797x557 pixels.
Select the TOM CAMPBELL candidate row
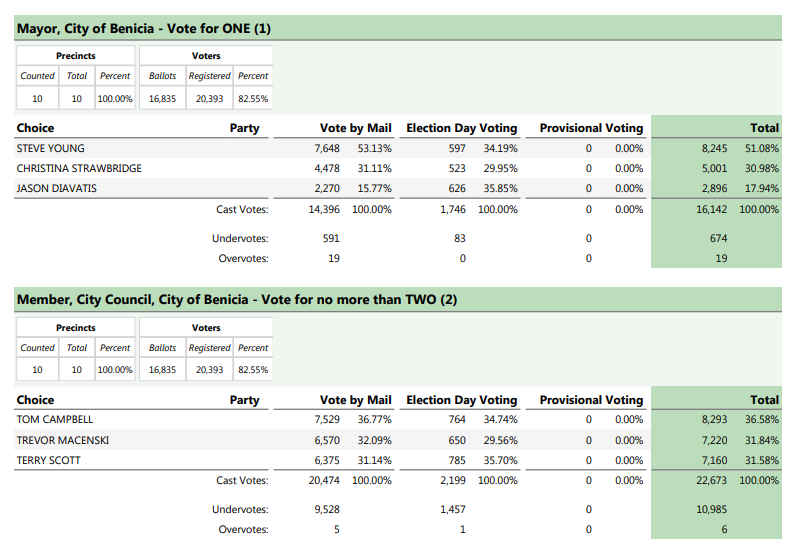[55, 420]
